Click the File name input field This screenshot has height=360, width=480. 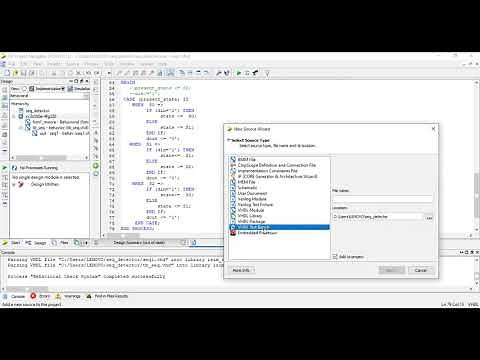[382, 198]
